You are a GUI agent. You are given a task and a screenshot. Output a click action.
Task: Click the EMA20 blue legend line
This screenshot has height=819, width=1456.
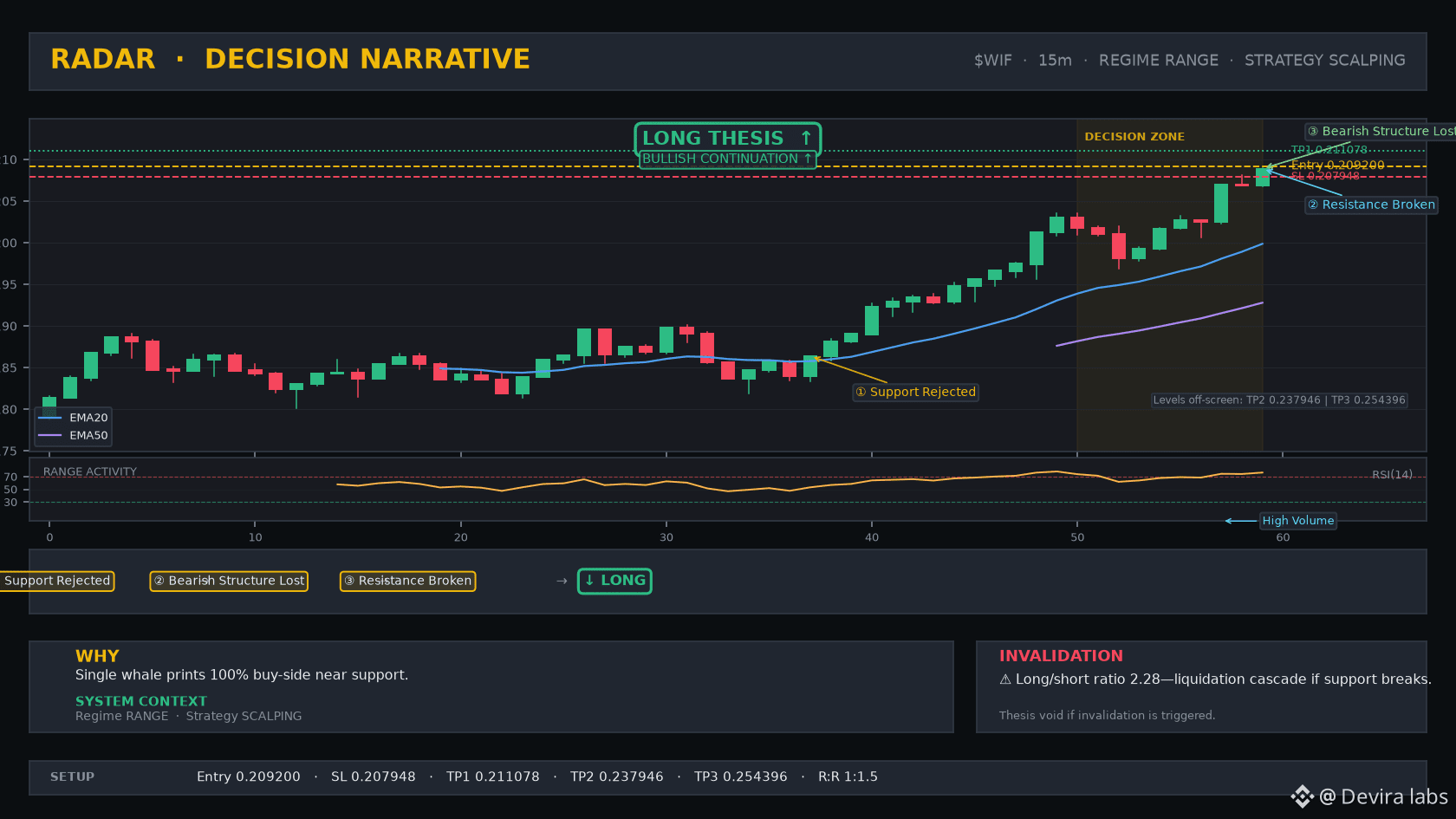(50, 418)
